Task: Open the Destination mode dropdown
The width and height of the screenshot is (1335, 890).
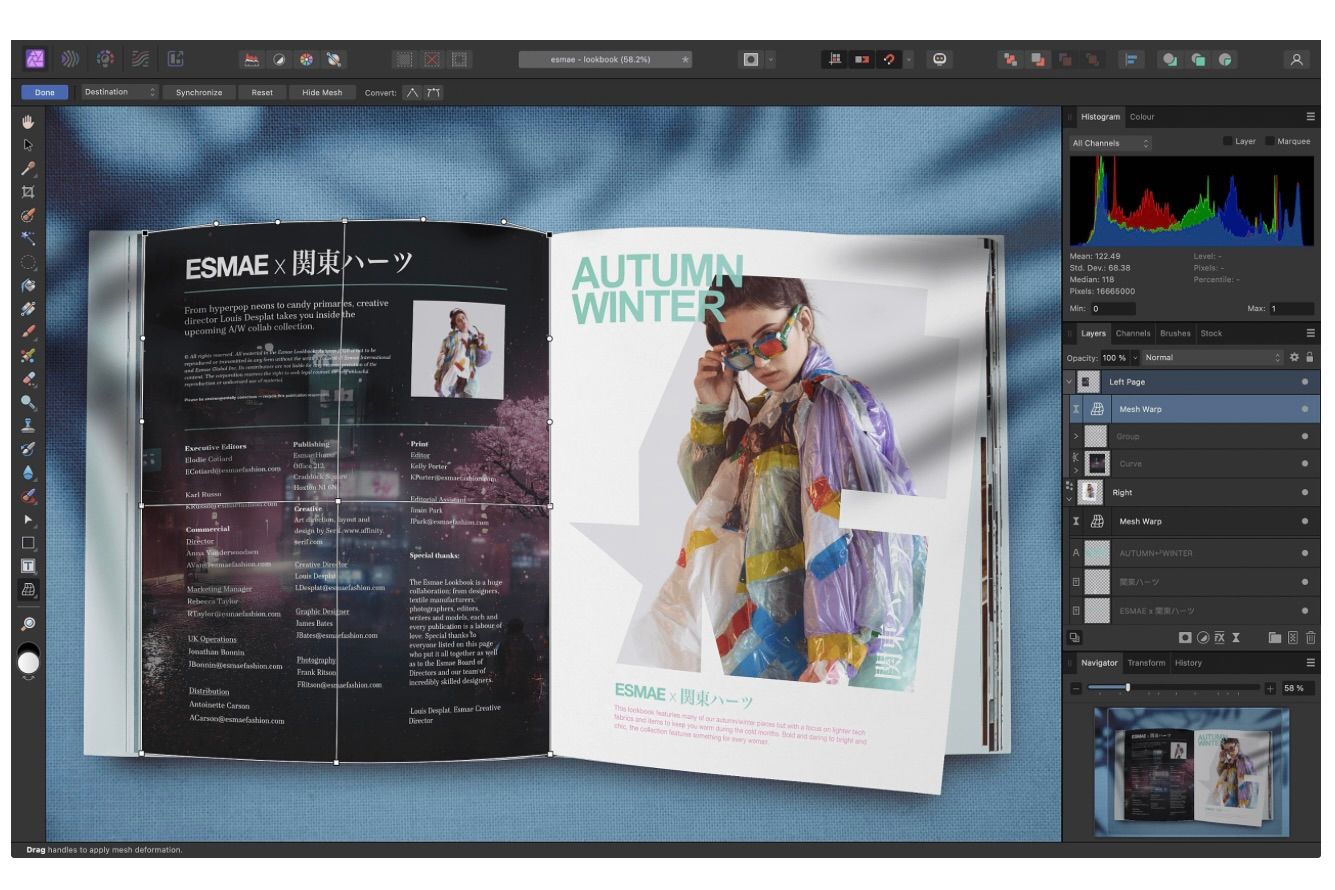Action: coord(120,92)
